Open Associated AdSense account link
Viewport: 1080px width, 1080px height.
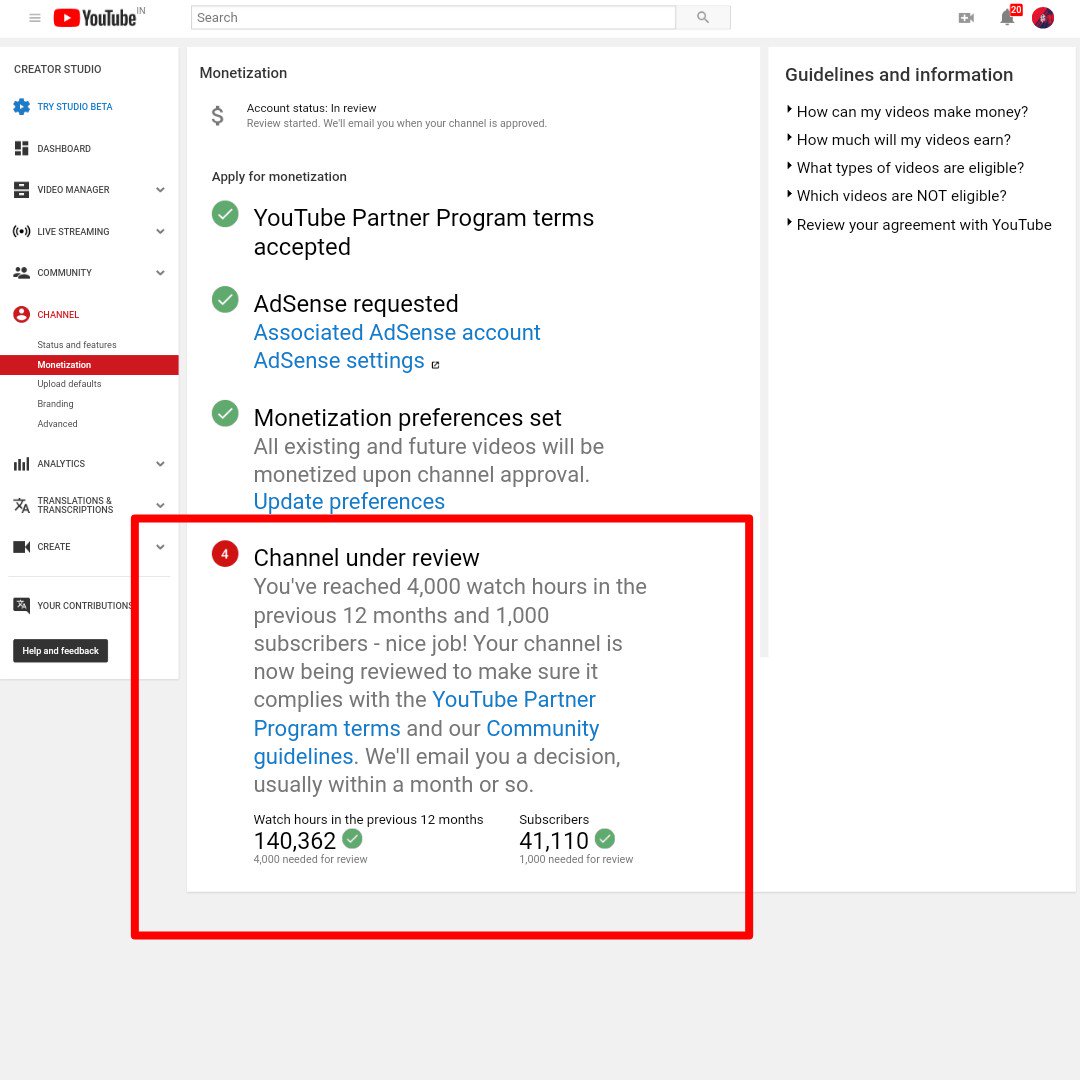click(397, 333)
